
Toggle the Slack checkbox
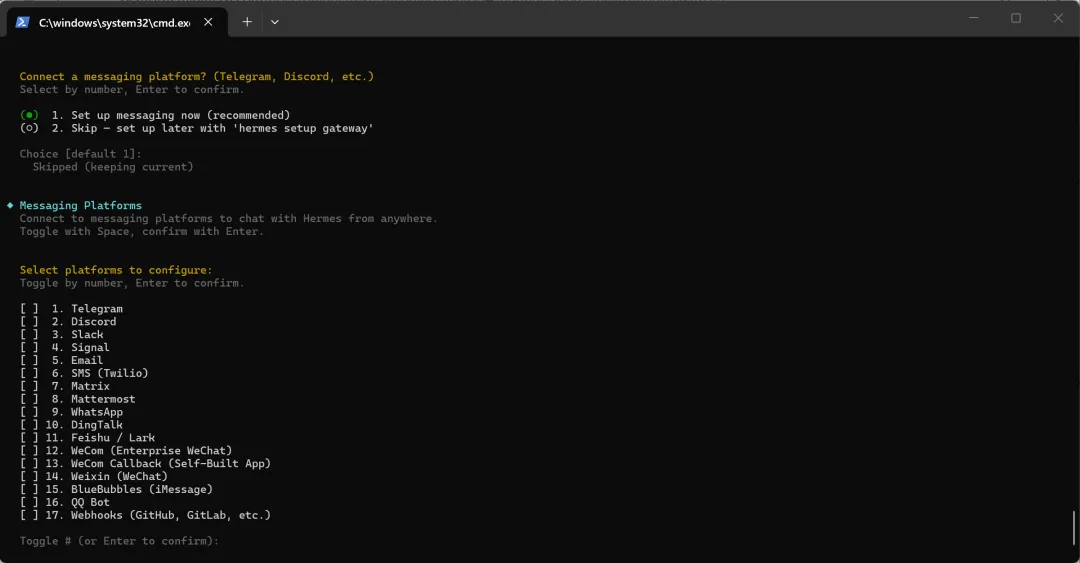[x=29, y=335]
